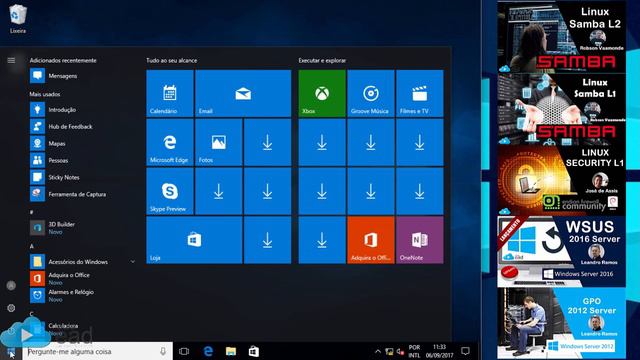Open Mensagens in recently added
Image resolution: width=640 pixels, height=360 pixels.
click(x=82, y=76)
